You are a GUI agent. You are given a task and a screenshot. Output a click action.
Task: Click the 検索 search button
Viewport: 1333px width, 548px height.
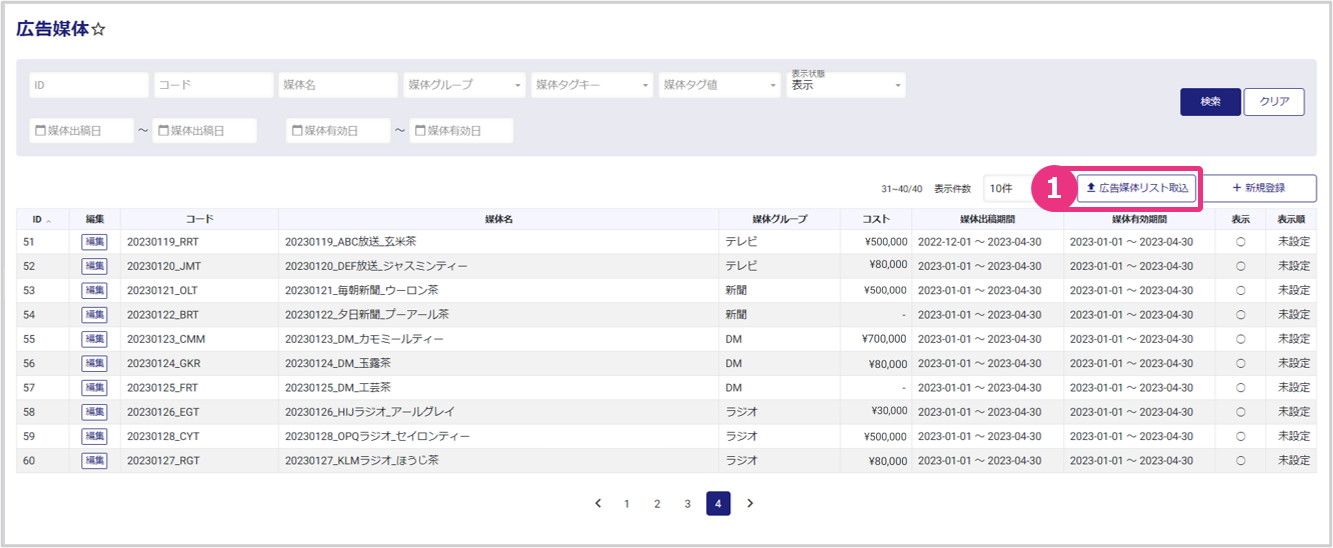coord(1210,102)
